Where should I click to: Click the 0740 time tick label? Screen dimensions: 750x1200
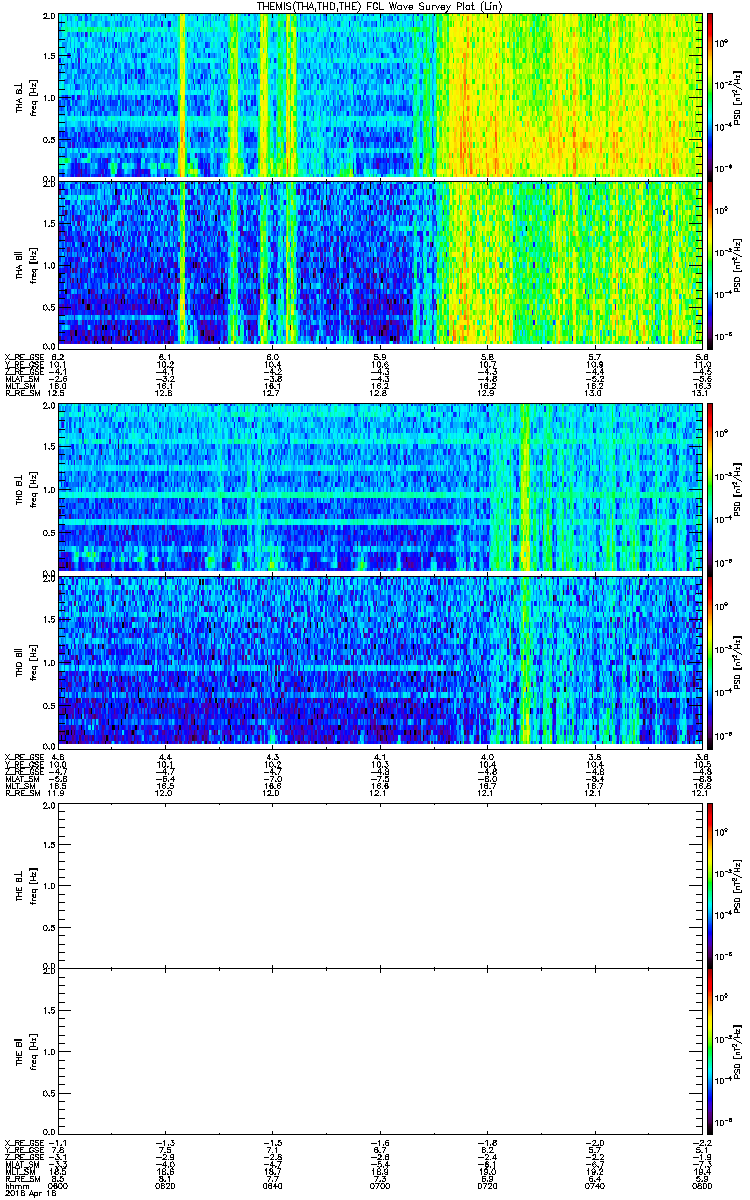pyautogui.click(x=594, y=1185)
